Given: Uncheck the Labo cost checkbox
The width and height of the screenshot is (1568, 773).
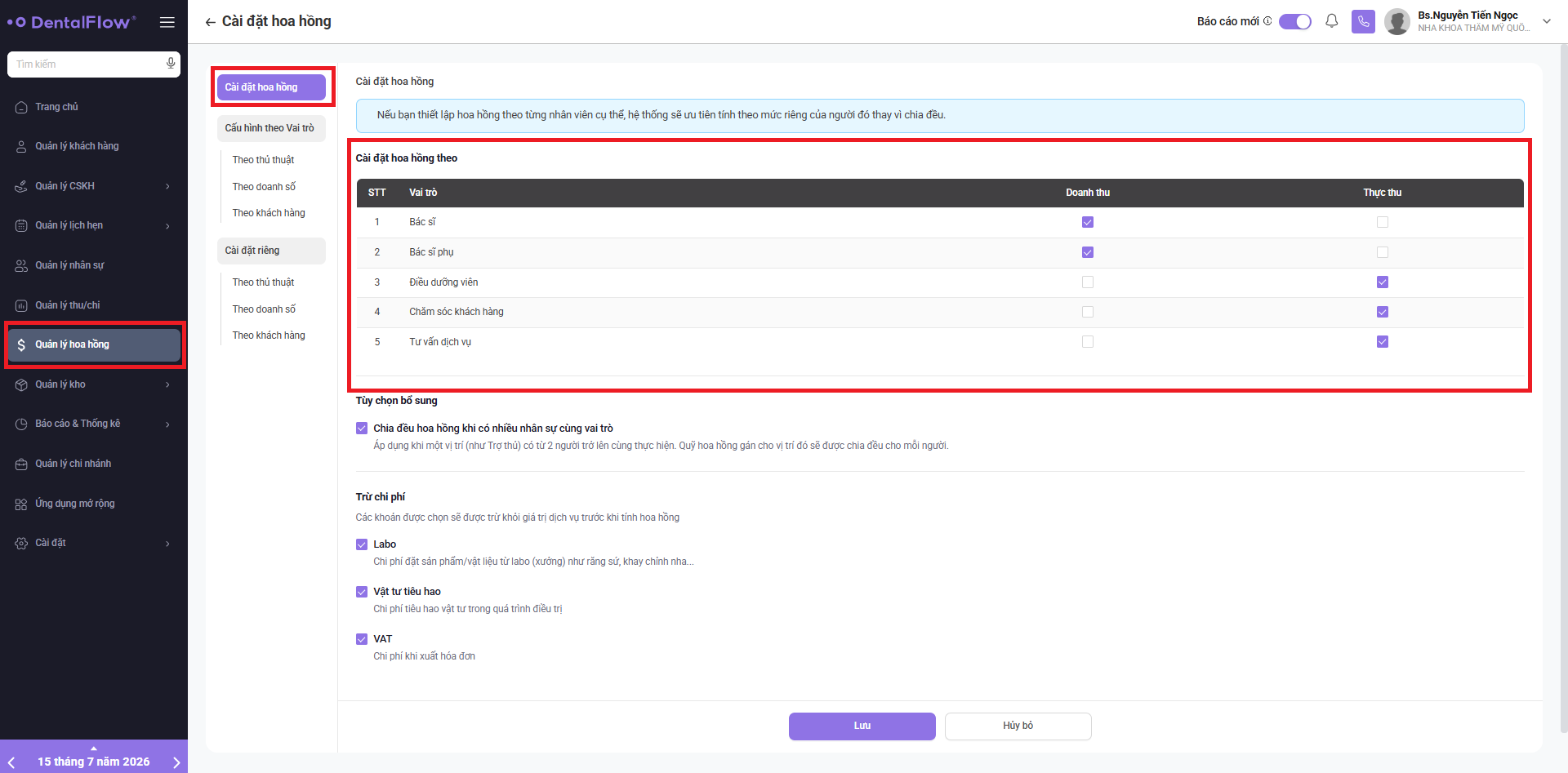Looking at the screenshot, I should click(x=362, y=544).
